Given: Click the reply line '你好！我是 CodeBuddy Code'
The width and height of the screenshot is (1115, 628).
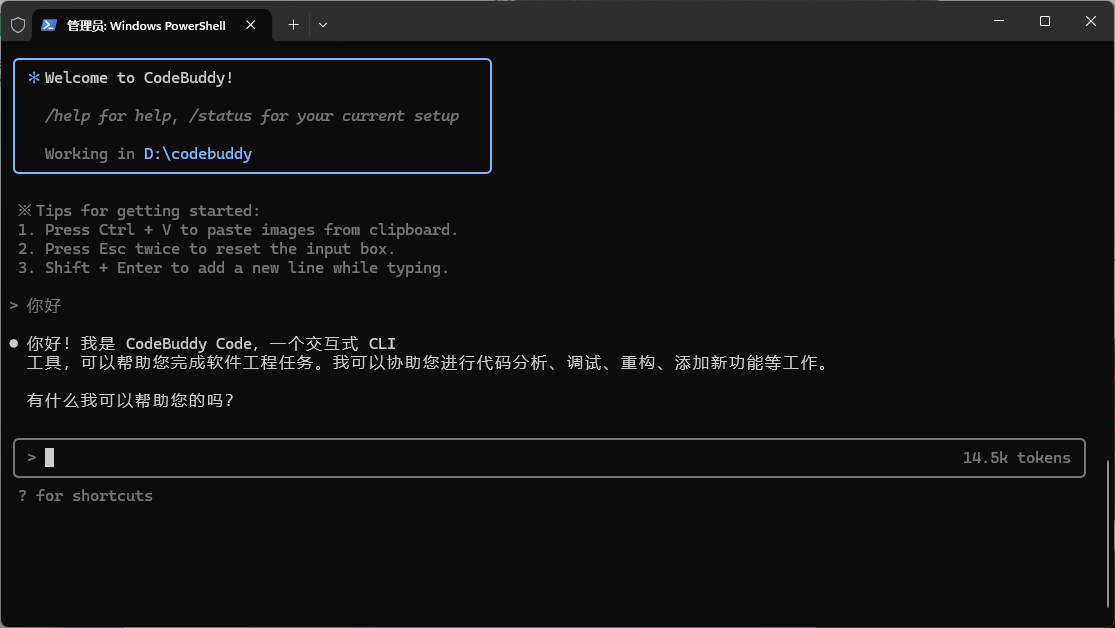Looking at the screenshot, I should pos(210,344).
